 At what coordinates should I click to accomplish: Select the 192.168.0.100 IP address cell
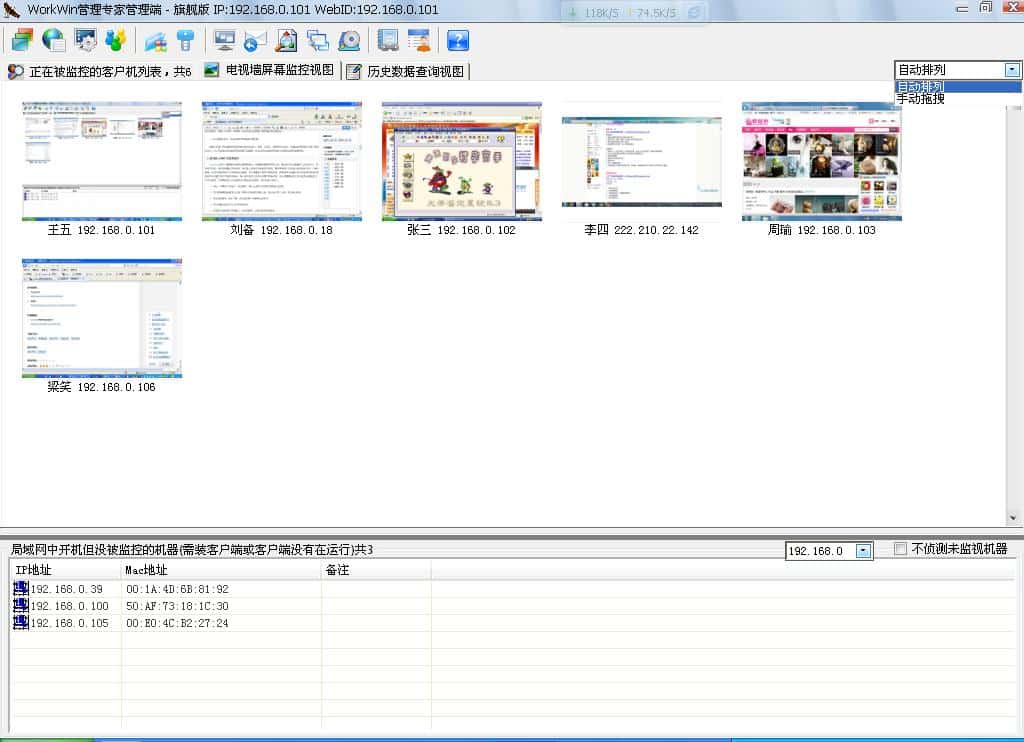click(70, 606)
